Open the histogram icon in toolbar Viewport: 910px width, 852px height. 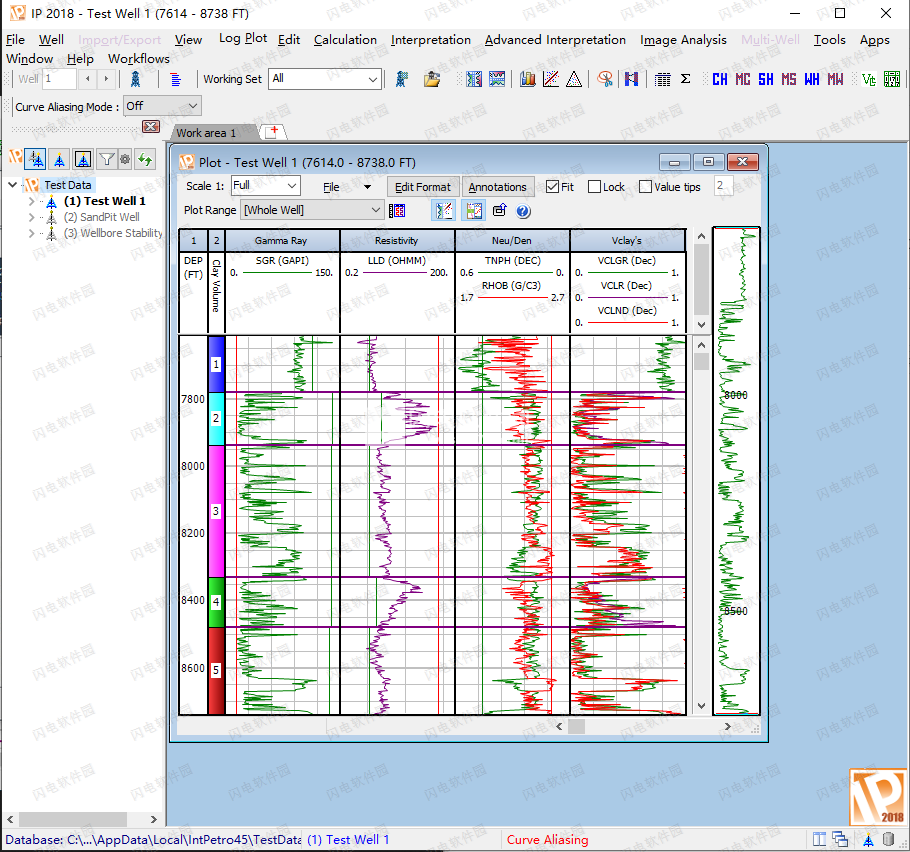pyautogui.click(x=528, y=79)
